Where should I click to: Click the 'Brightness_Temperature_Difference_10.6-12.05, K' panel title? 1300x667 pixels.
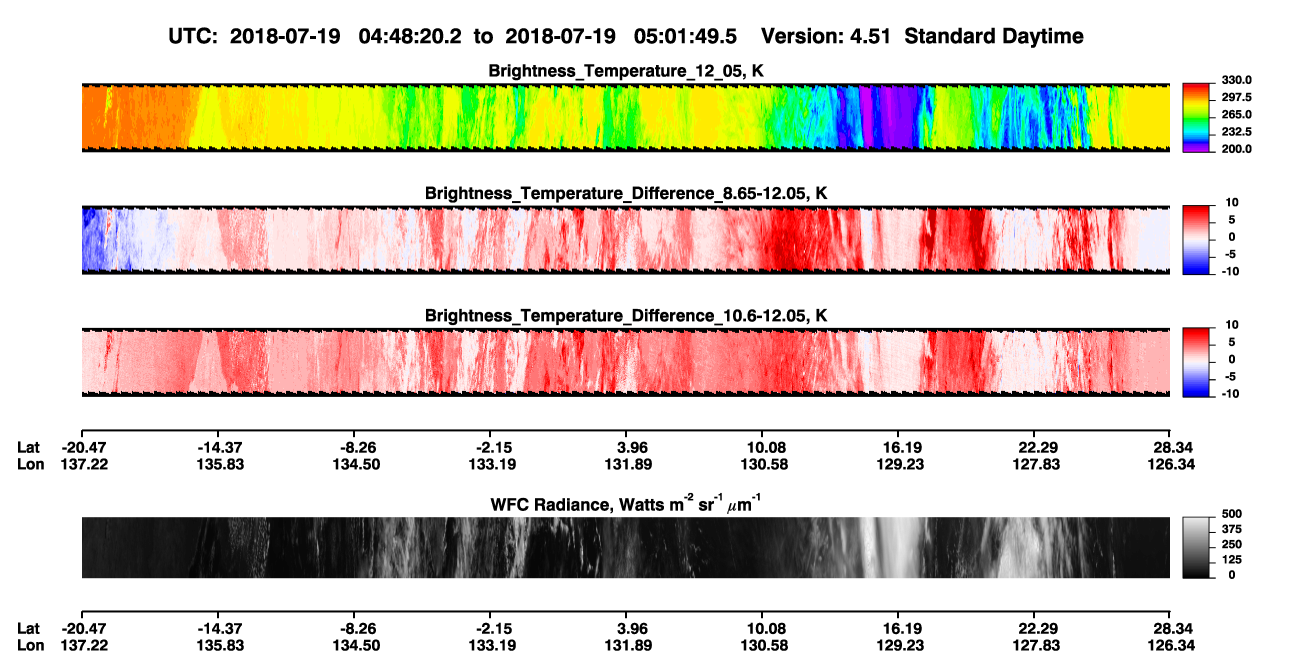tap(626, 316)
